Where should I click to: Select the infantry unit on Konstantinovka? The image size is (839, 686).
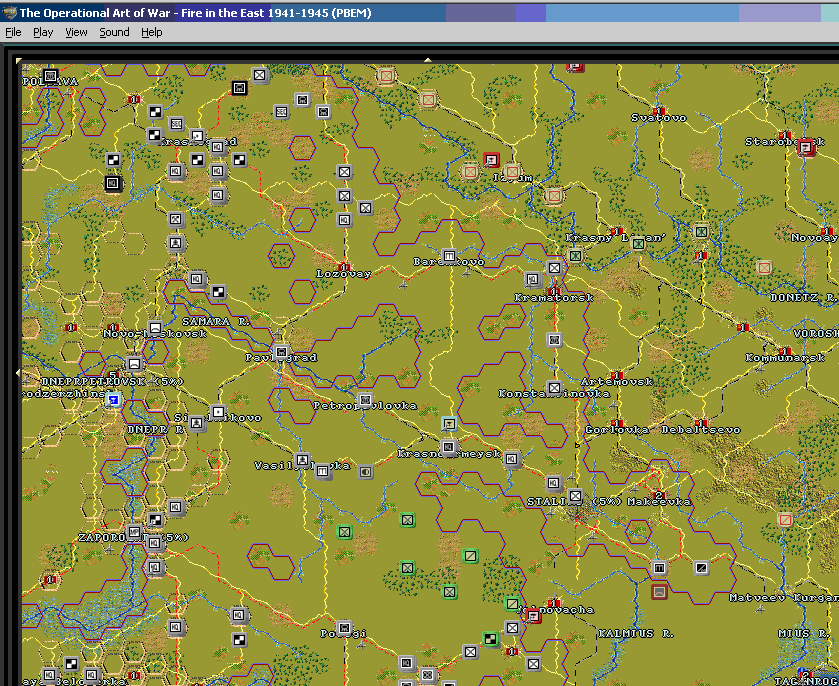click(x=554, y=388)
